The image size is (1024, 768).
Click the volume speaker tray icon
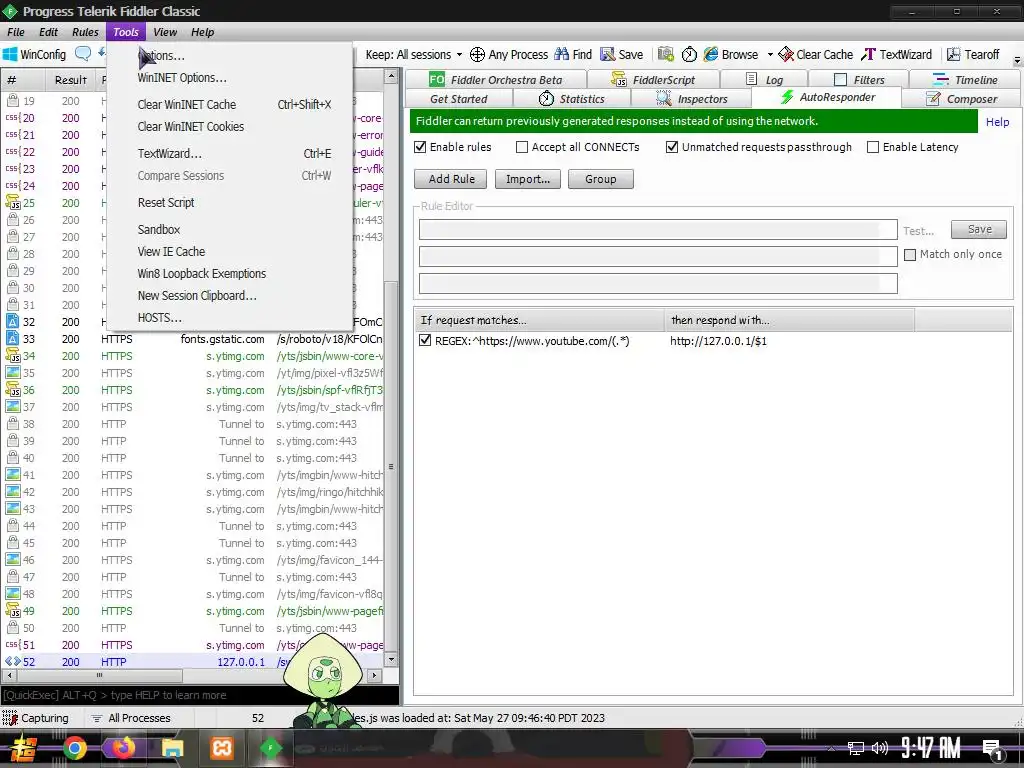click(880, 748)
